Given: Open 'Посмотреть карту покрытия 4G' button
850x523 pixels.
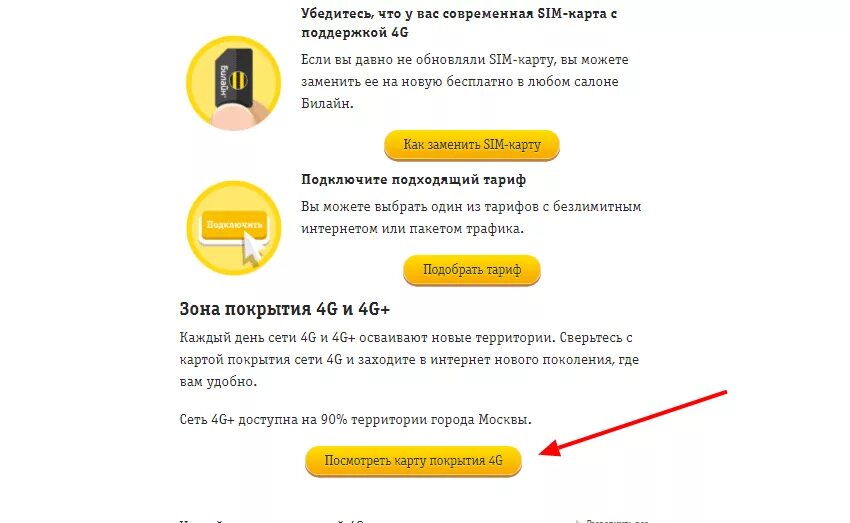Looking at the screenshot, I should 413,461.
